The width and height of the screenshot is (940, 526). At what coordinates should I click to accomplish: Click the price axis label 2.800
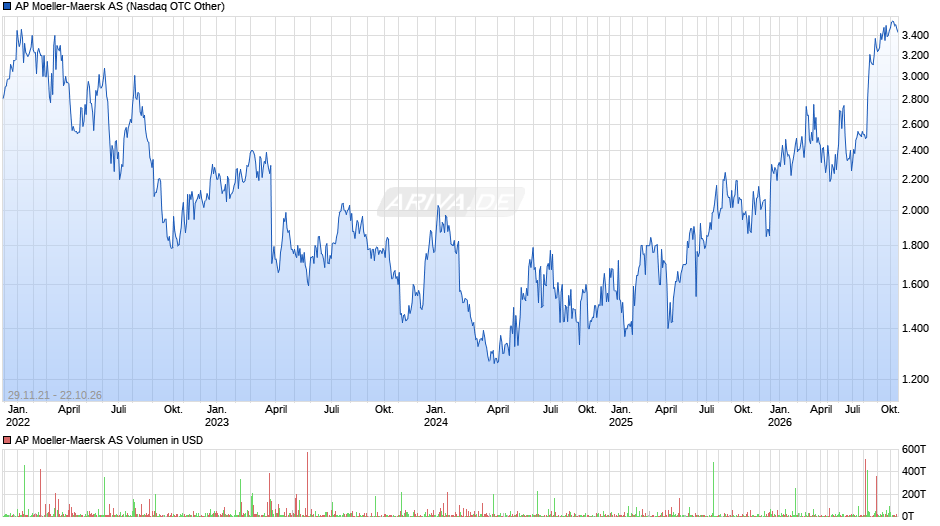(915, 99)
